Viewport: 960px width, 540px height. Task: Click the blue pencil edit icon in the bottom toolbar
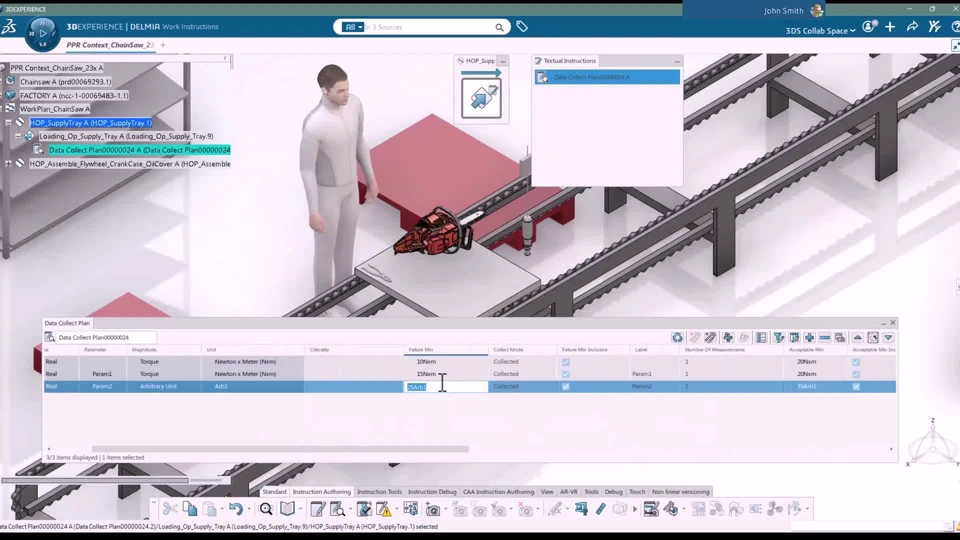click(601, 509)
